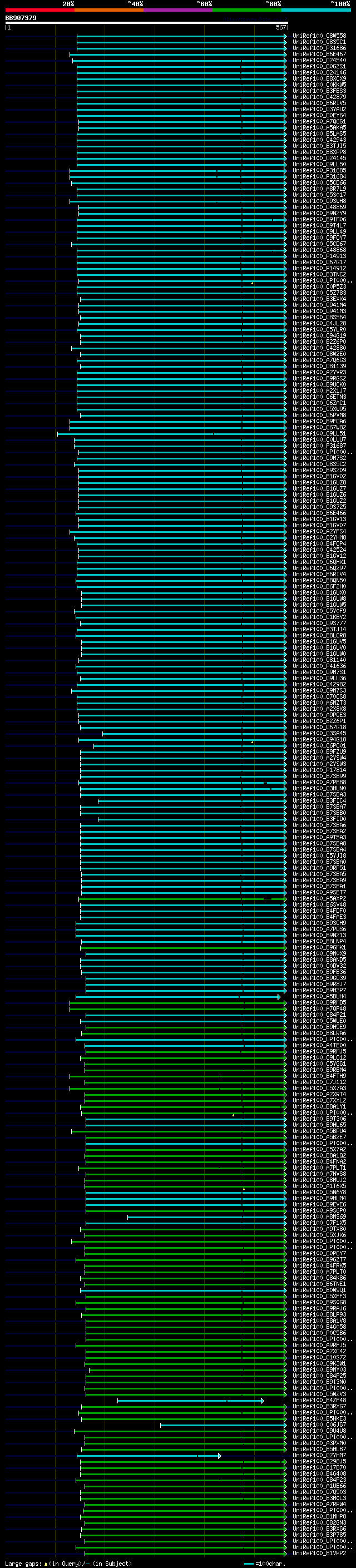Open hit UniRef100_B9FZU9

click(319, 752)
